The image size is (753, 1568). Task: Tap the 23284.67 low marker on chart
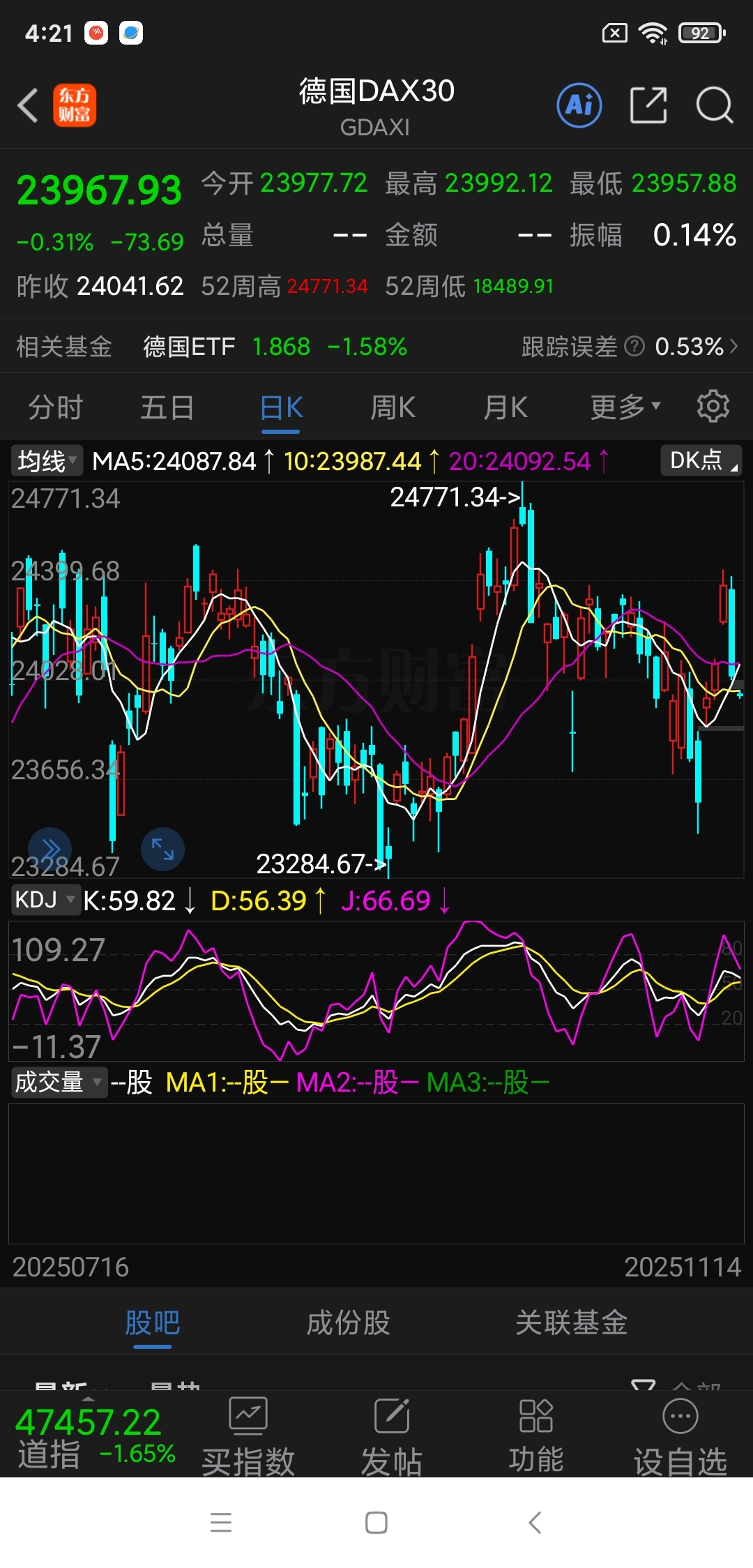321,864
